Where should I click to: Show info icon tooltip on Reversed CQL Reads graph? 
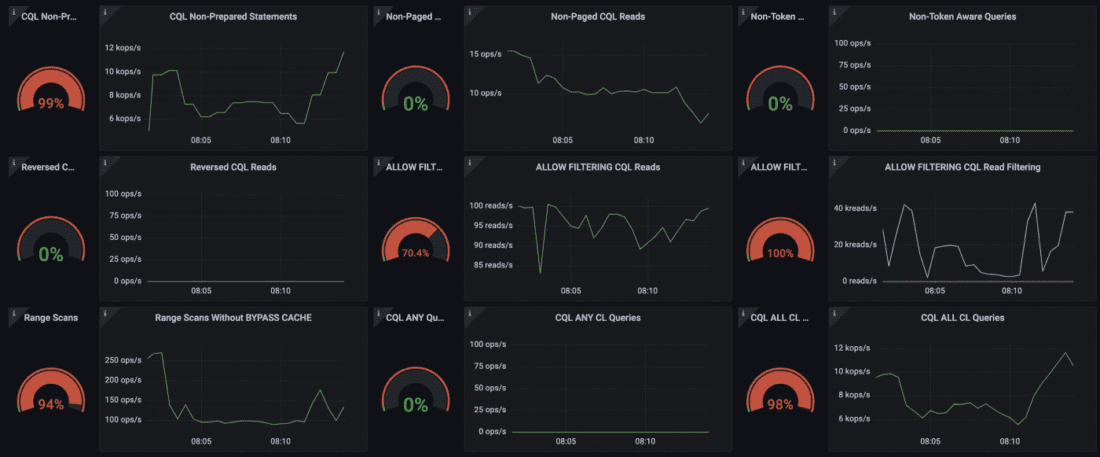pyautogui.click(x=105, y=160)
